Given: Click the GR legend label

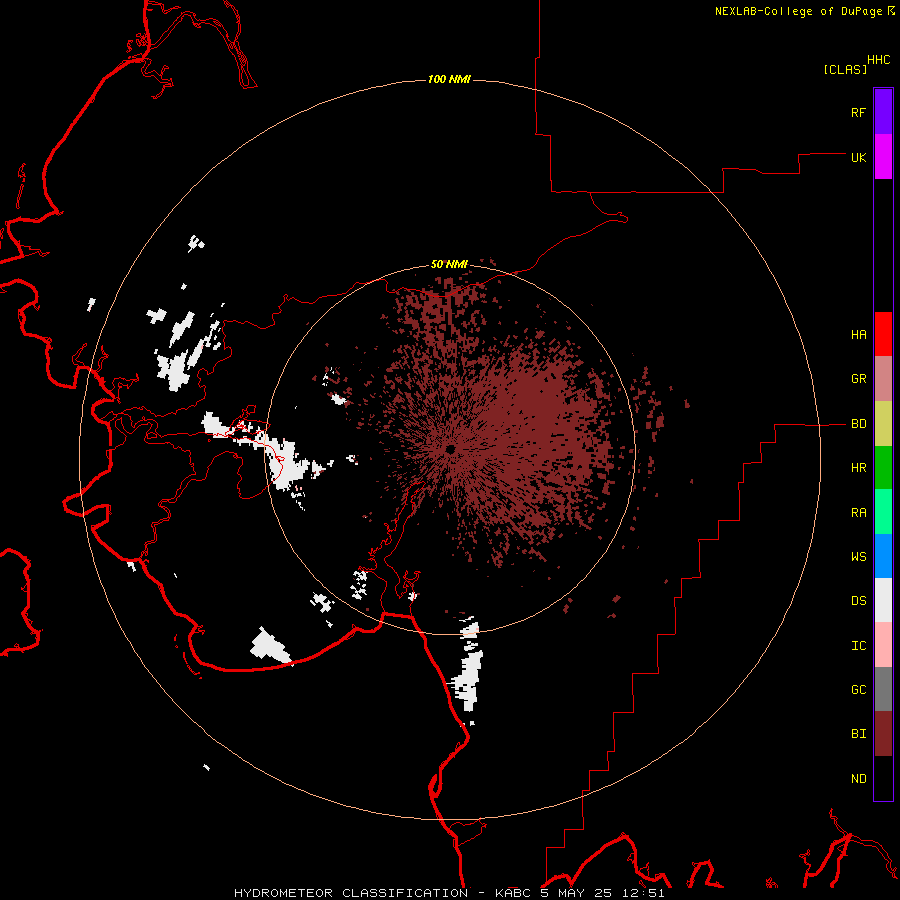Looking at the screenshot, I should [x=858, y=379].
